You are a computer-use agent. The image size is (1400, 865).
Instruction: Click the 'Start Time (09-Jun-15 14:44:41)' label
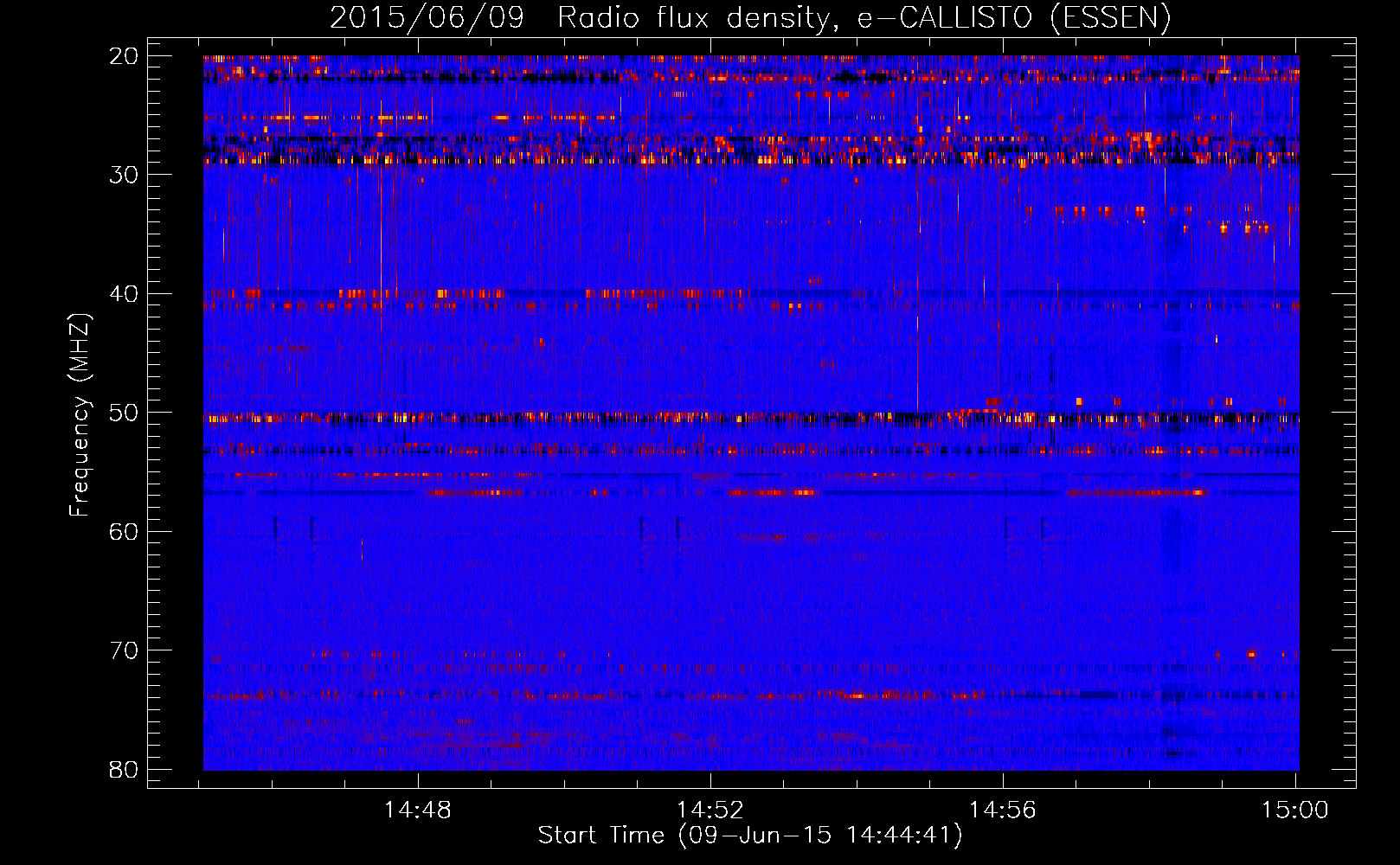coord(750,836)
